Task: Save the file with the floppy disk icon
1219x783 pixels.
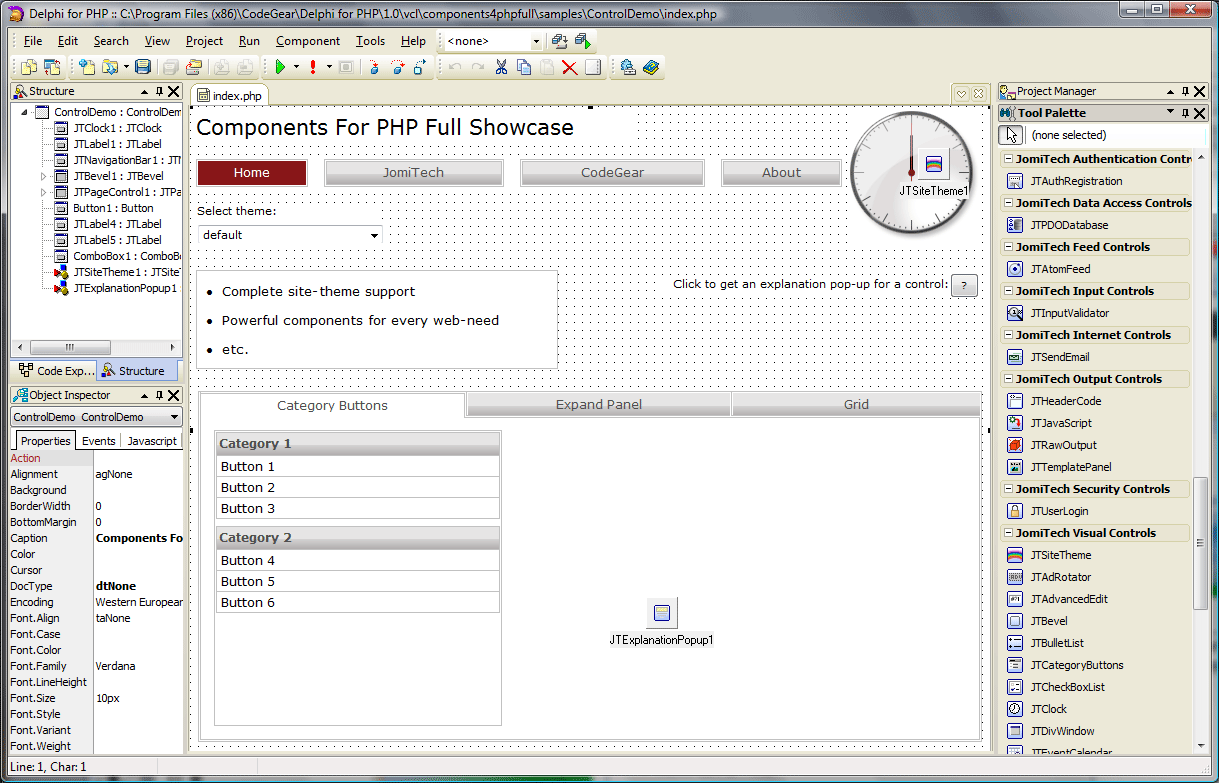Action: [x=143, y=67]
